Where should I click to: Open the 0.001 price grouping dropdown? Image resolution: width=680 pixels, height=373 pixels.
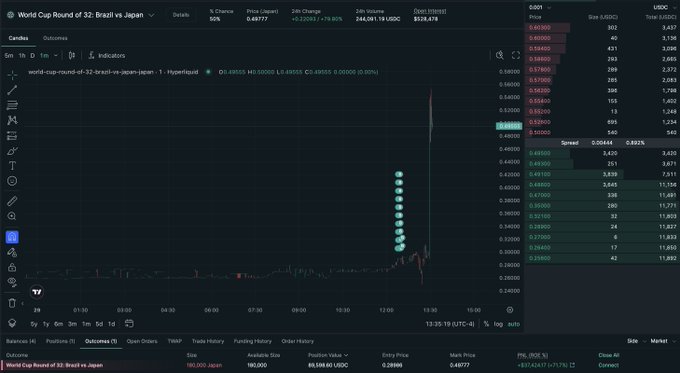(540, 7)
